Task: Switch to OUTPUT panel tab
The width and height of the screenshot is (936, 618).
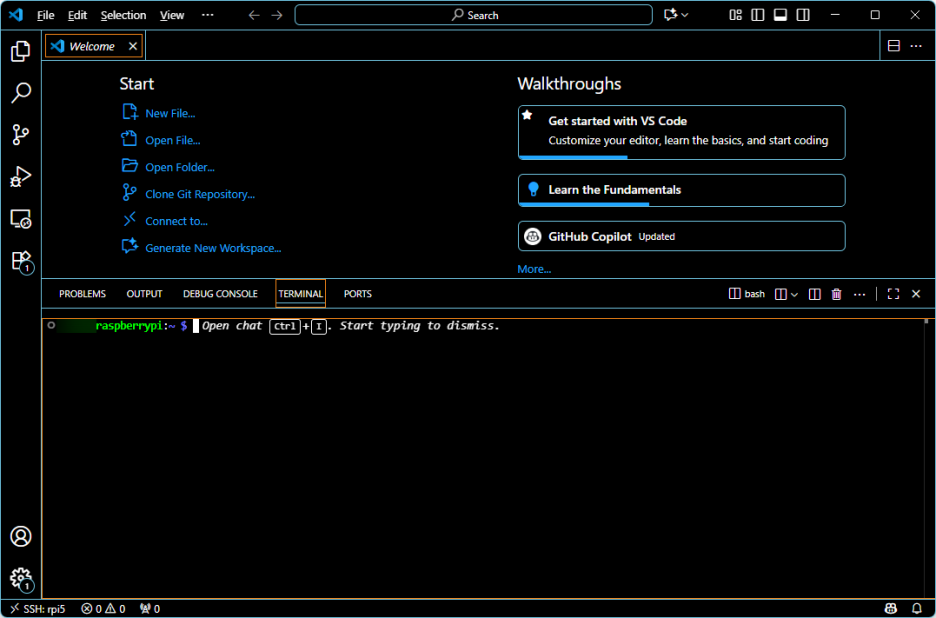Action: click(x=144, y=294)
